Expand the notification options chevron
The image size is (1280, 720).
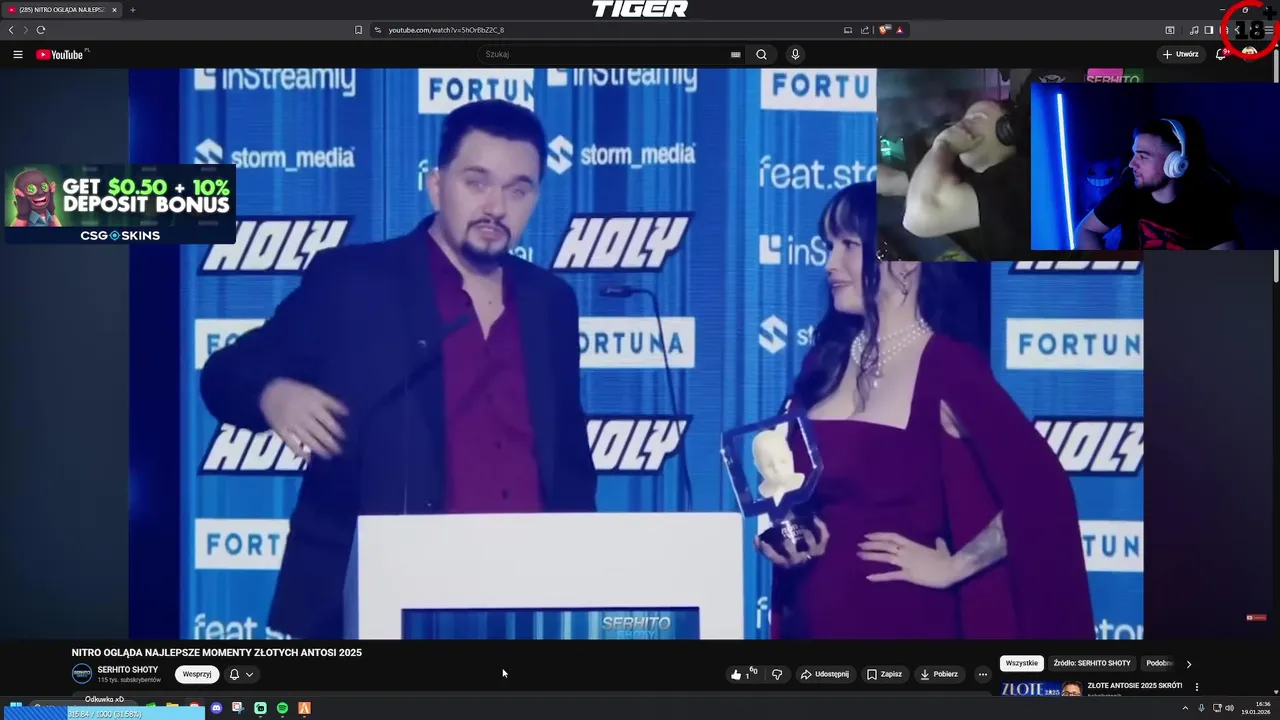coord(249,674)
